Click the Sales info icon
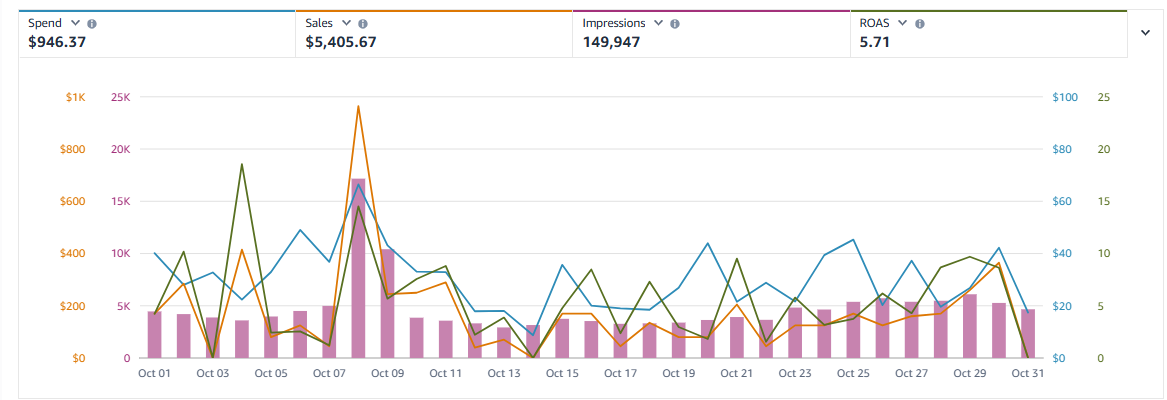The height and width of the screenshot is (400, 1167). tap(362, 24)
